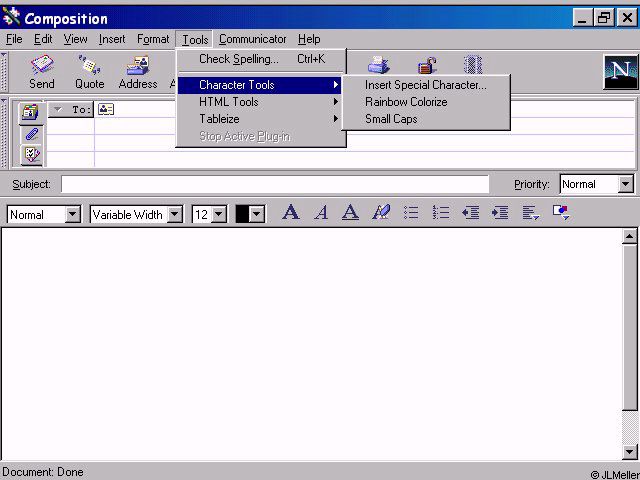Open the Help menu
The height and width of the screenshot is (480, 640).
[x=309, y=39]
